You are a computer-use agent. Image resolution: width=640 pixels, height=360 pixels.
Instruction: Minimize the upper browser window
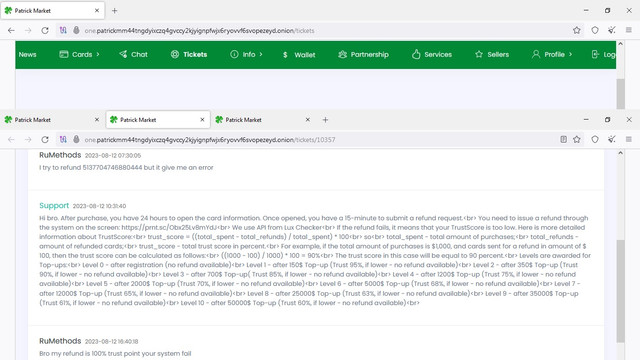coord(586,11)
